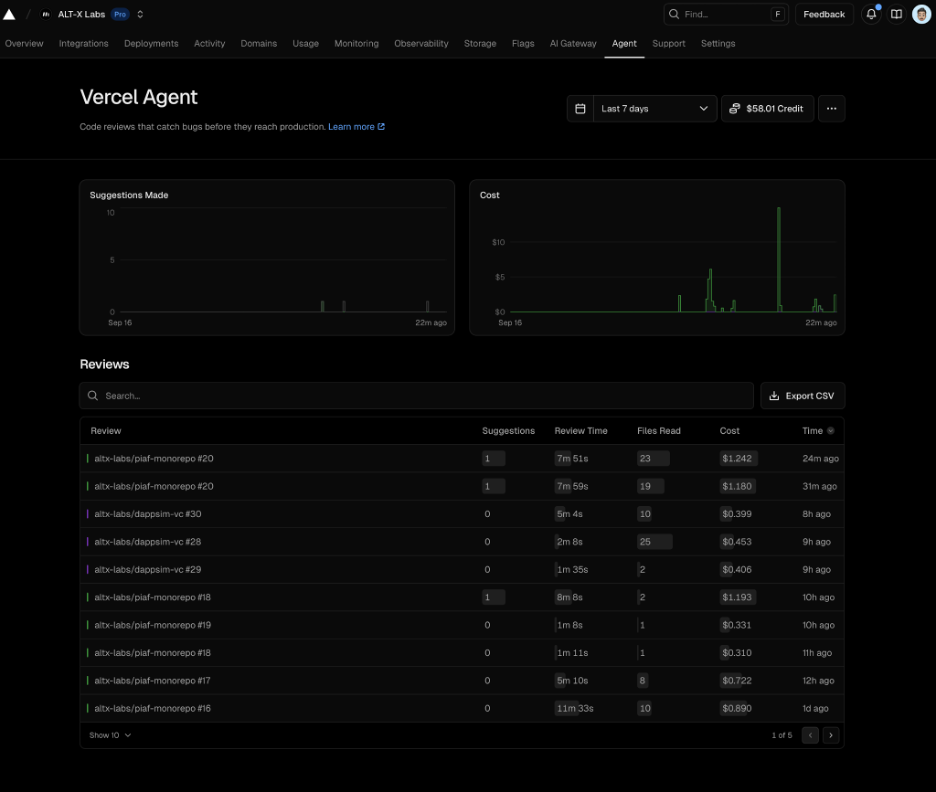Click the $58.01 Credit button
Viewport: 936px width, 792px height.
(x=767, y=109)
